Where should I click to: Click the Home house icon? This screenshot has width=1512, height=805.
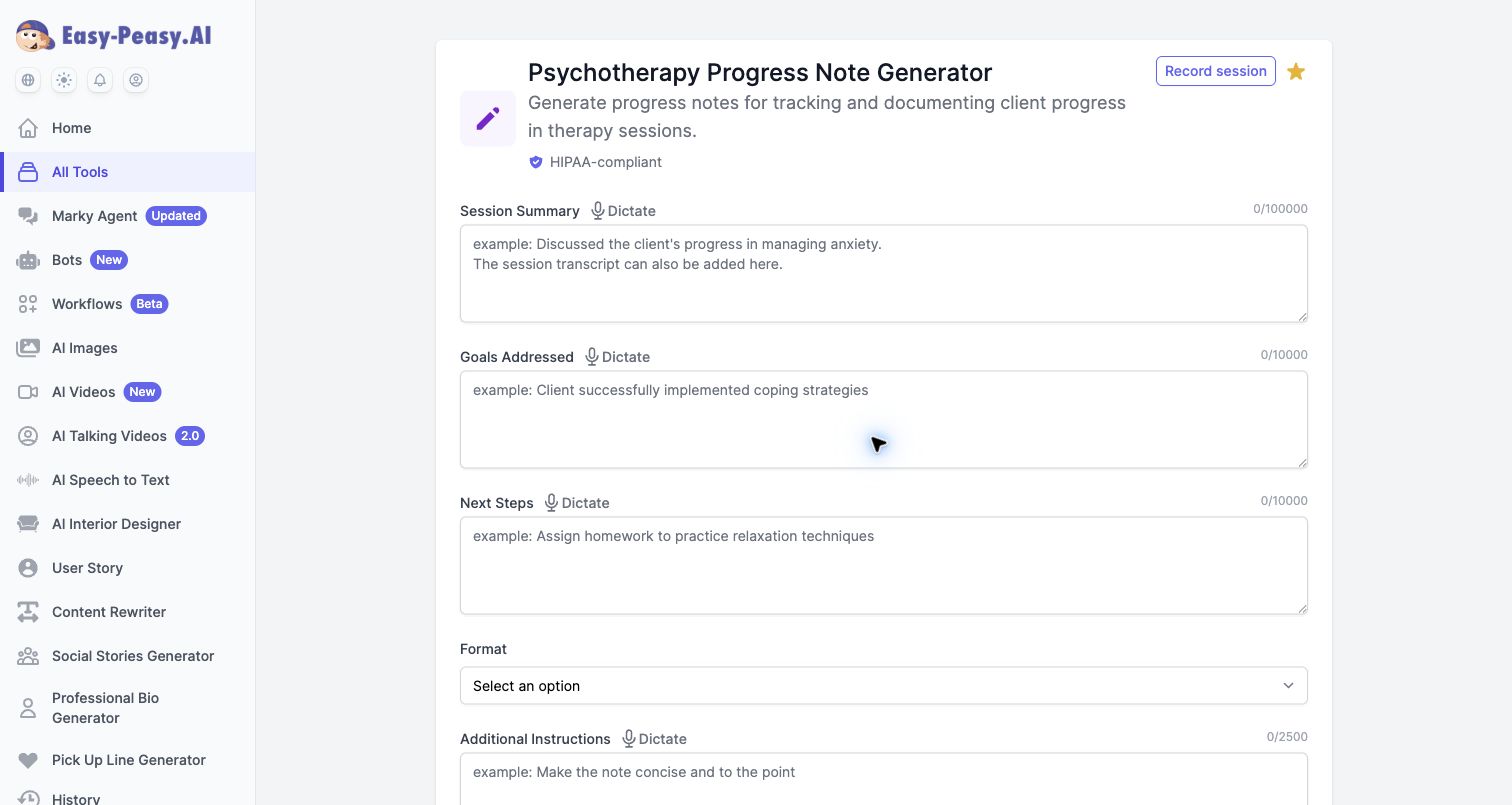(x=28, y=128)
